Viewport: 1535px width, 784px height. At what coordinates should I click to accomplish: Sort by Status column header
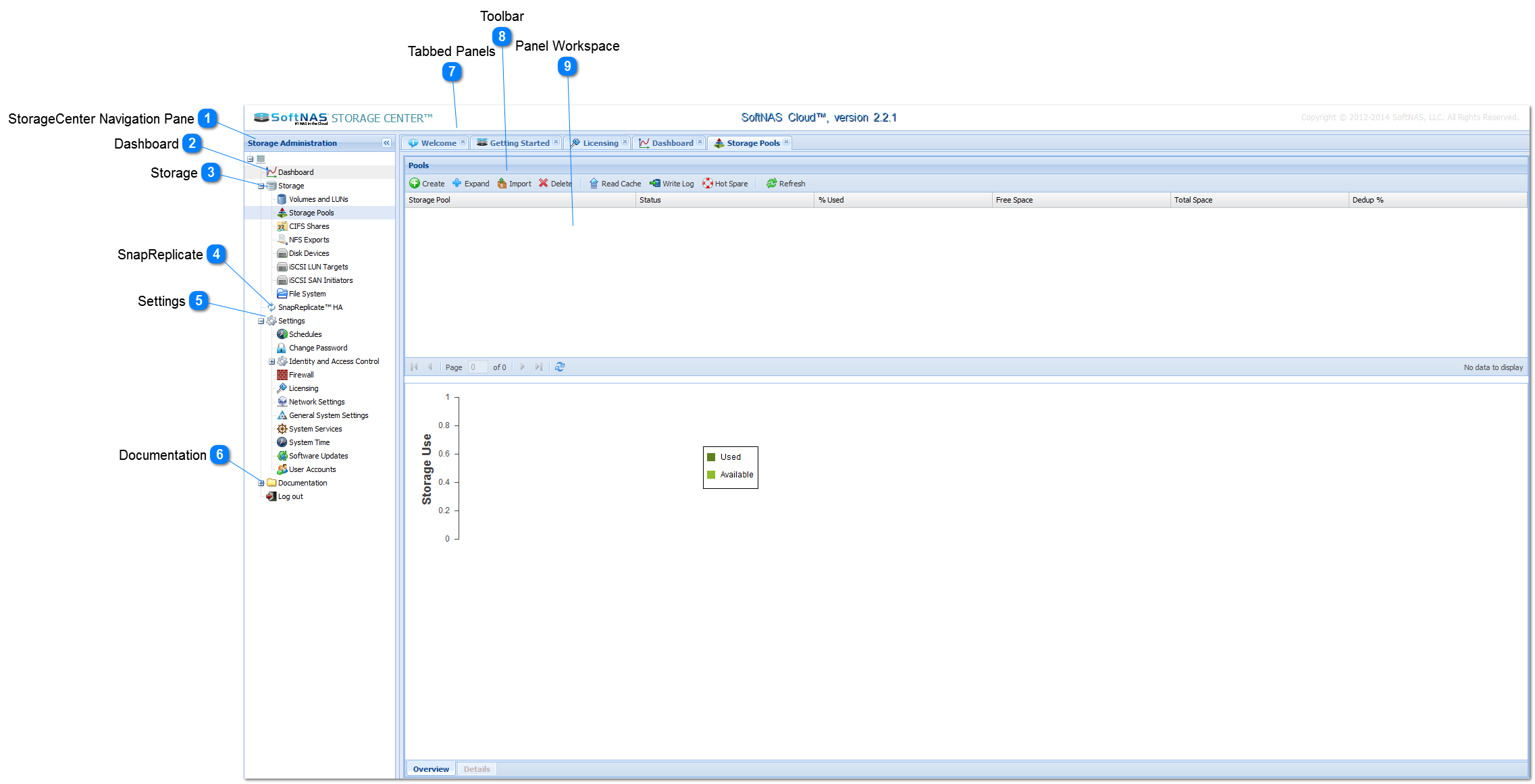pos(725,200)
